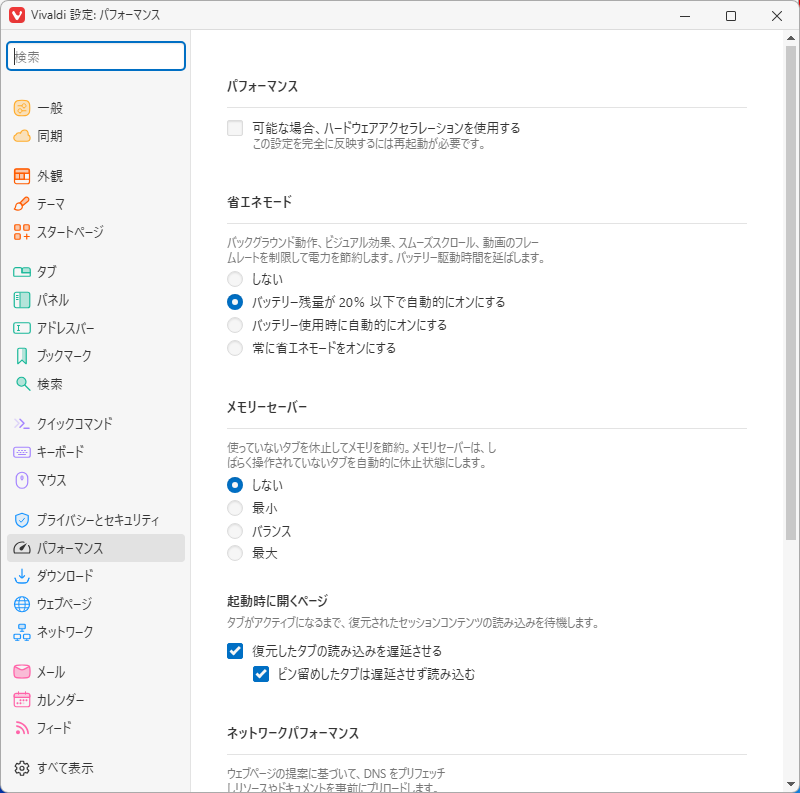Select the 外観 appearance icon
Screen dimensions: 800x793
point(21,176)
